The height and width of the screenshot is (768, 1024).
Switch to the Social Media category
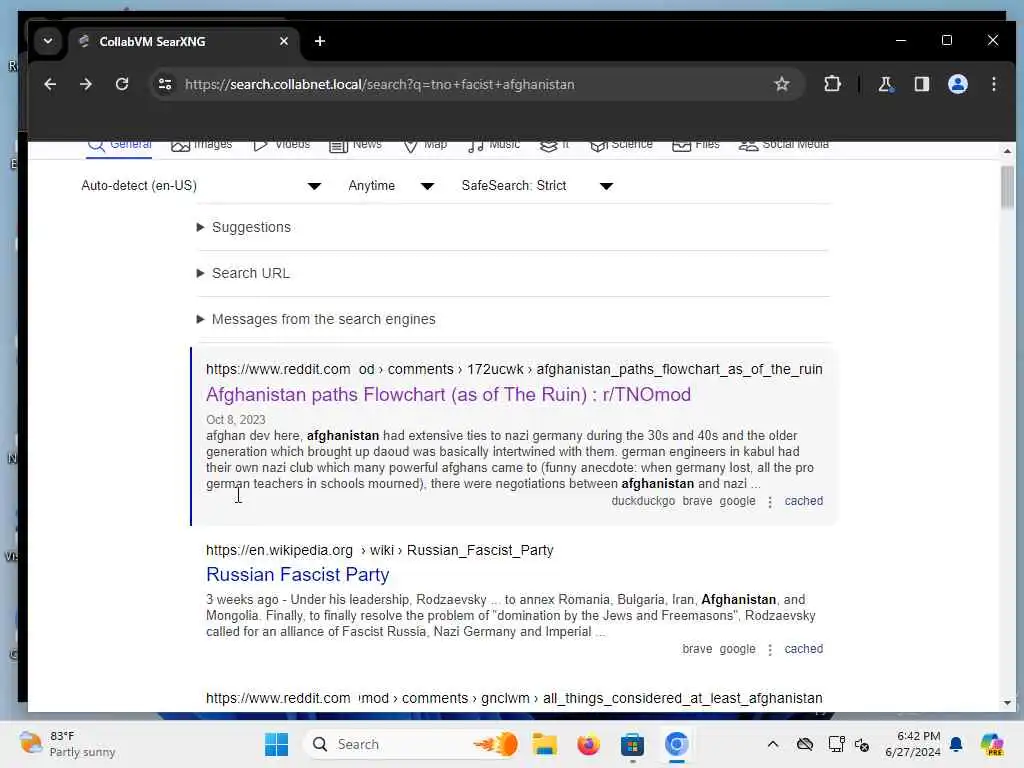pyautogui.click(x=783, y=145)
